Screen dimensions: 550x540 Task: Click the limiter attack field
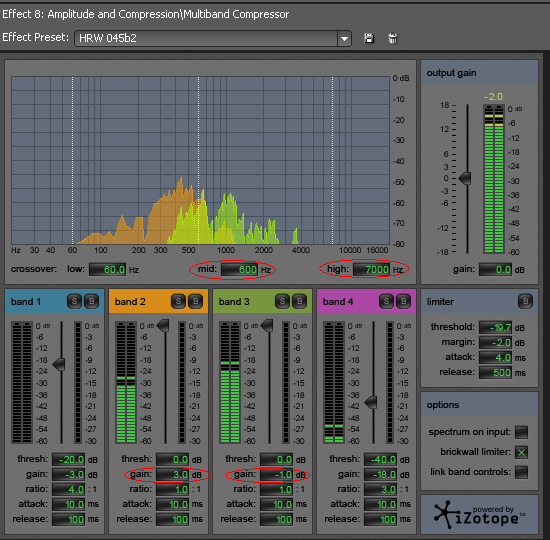[496, 358]
